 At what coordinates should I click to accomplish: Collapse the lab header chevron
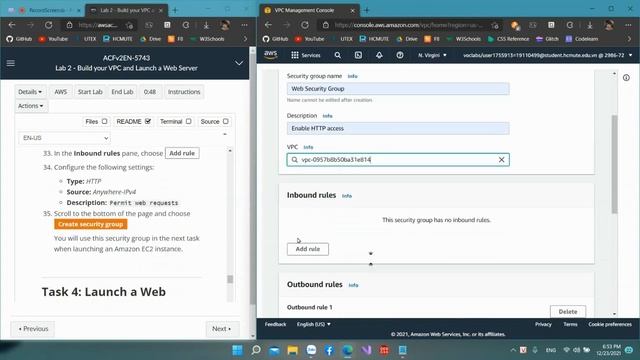coord(239,63)
